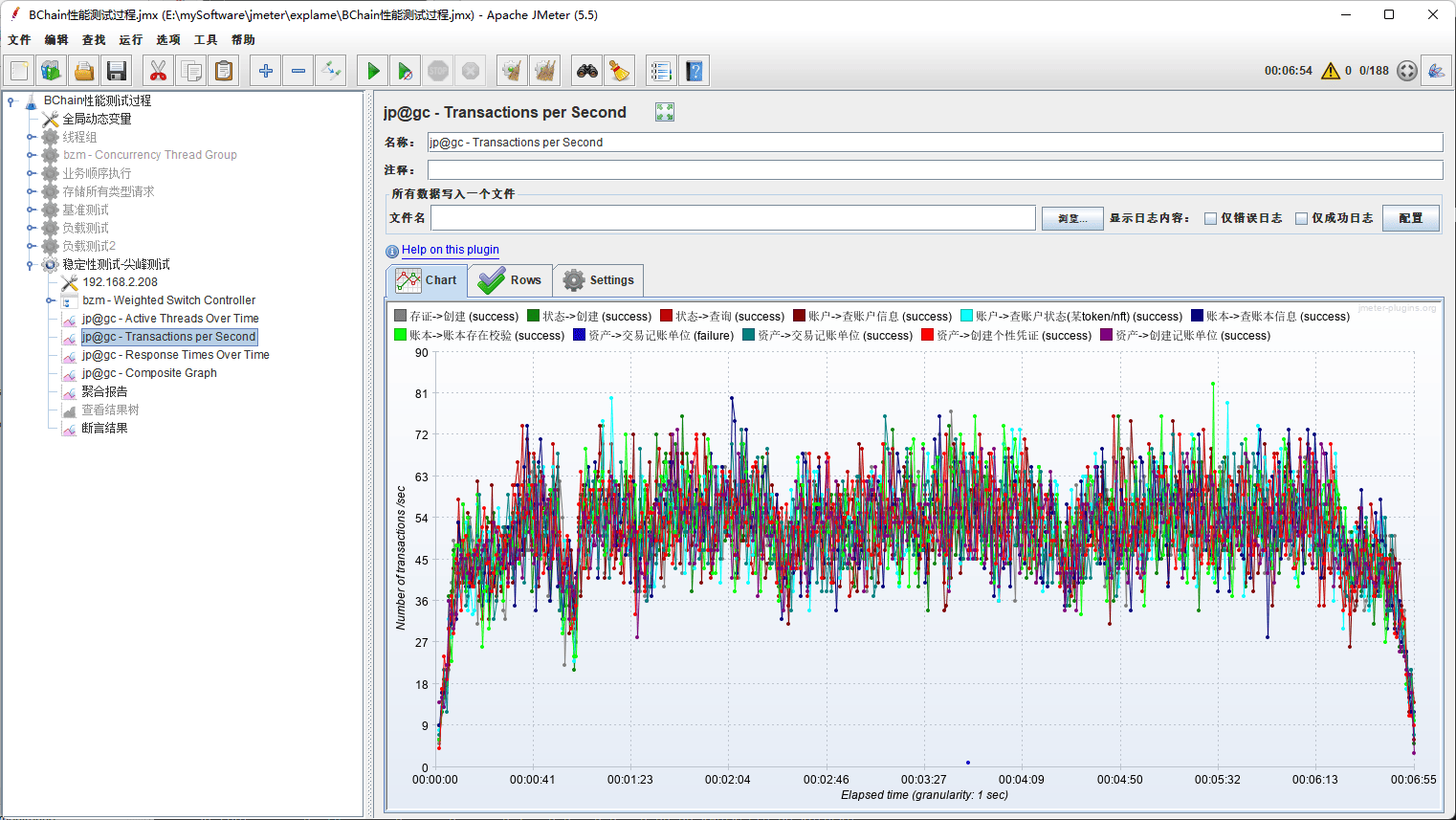The height and width of the screenshot is (820, 1456).
Task: Click the cyan legend swatch for 账户->查账户状态
Action: point(966,316)
